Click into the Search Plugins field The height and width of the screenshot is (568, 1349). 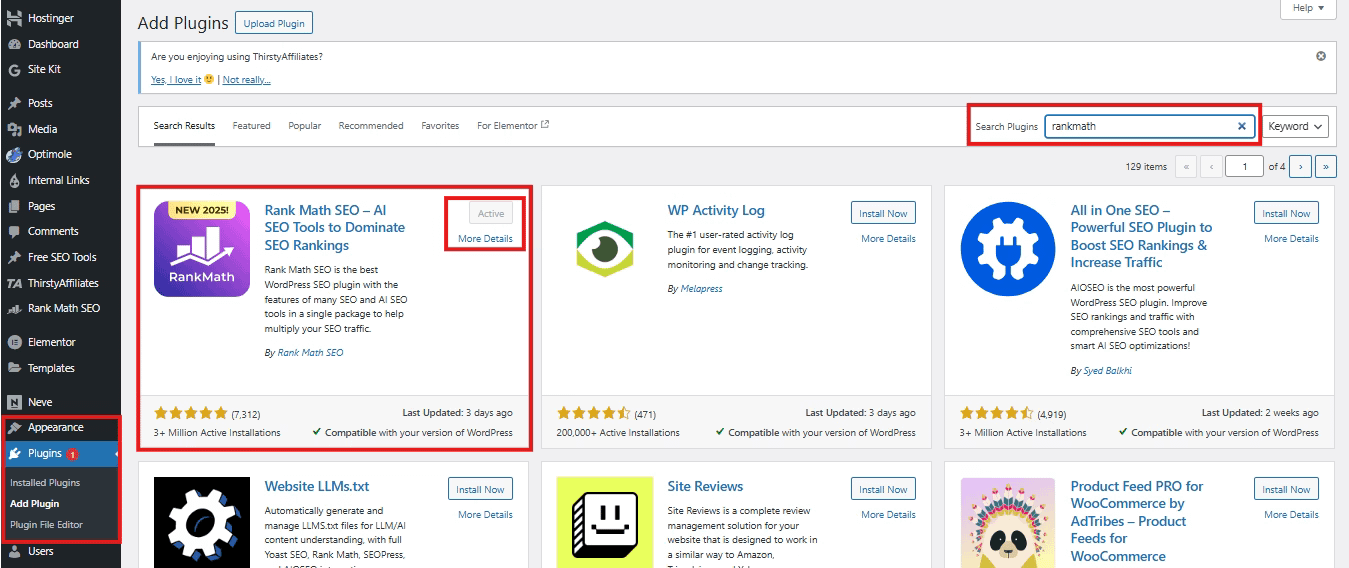coord(1140,126)
